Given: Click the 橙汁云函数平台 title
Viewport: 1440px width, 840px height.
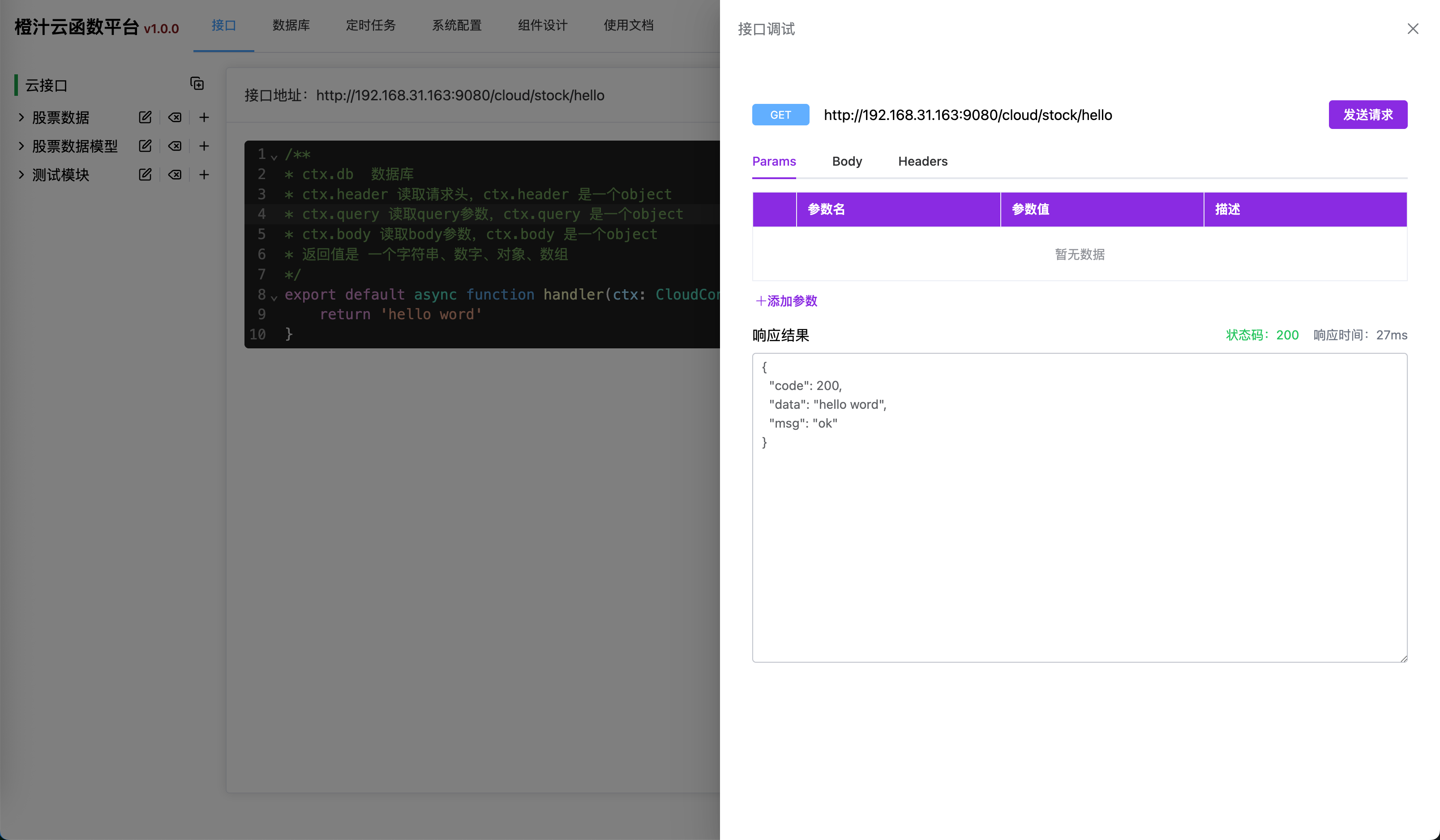Looking at the screenshot, I should click(x=76, y=26).
